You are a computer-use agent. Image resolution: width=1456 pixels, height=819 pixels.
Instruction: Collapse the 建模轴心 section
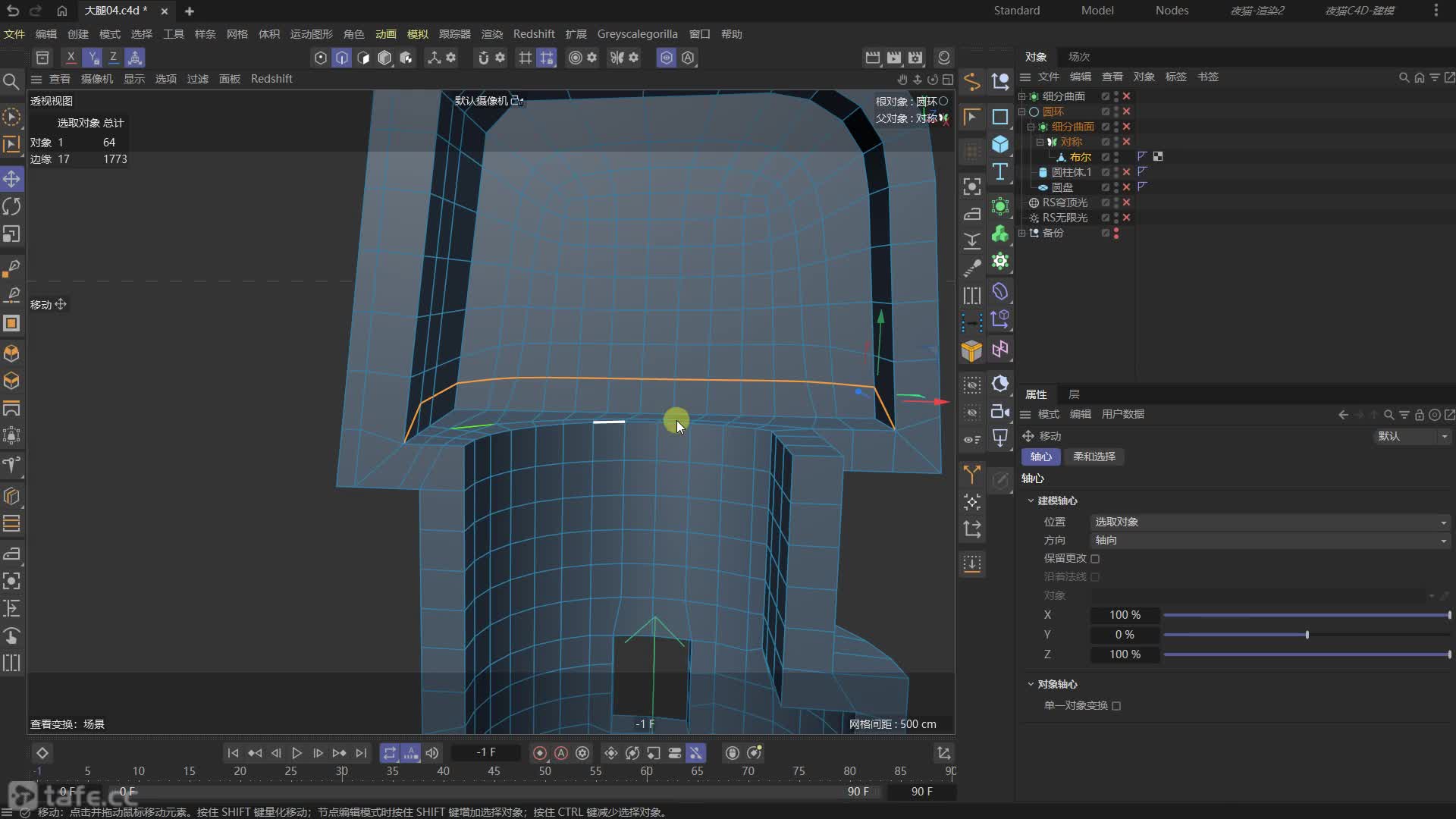(1031, 500)
